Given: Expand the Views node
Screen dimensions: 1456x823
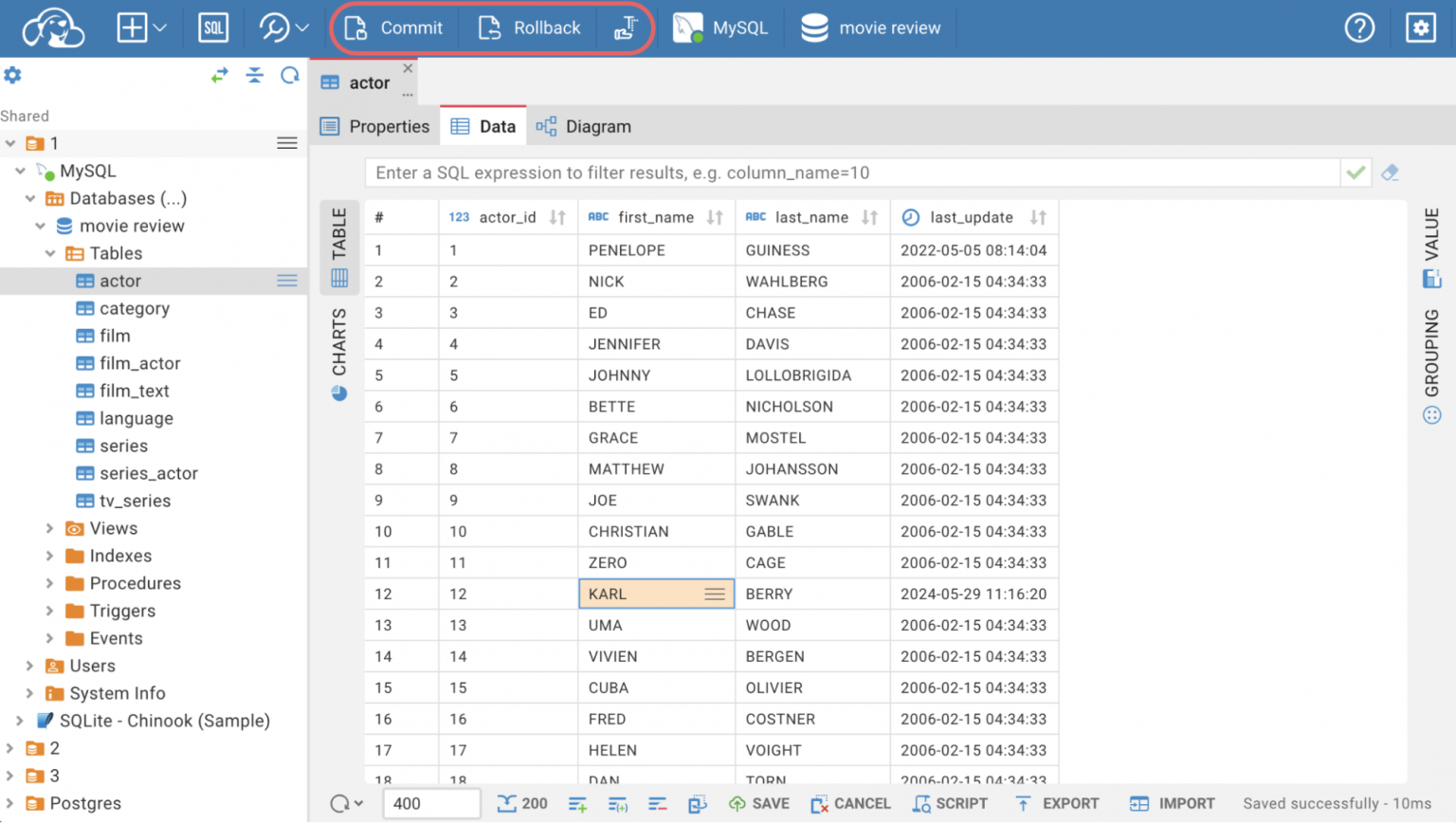Looking at the screenshot, I should (50, 528).
